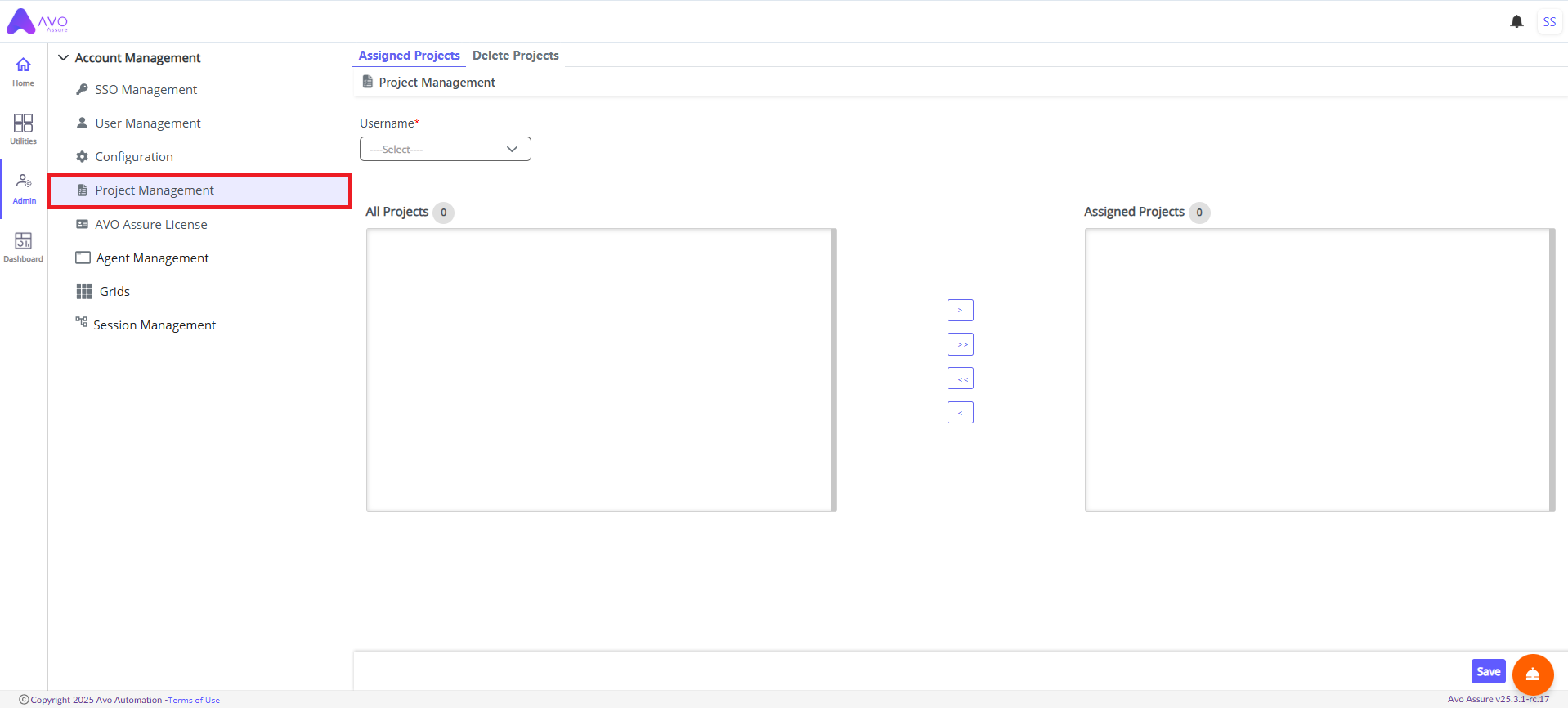Screen dimensions: 1568x708
Task: Click the Save button
Action: coord(1487,671)
